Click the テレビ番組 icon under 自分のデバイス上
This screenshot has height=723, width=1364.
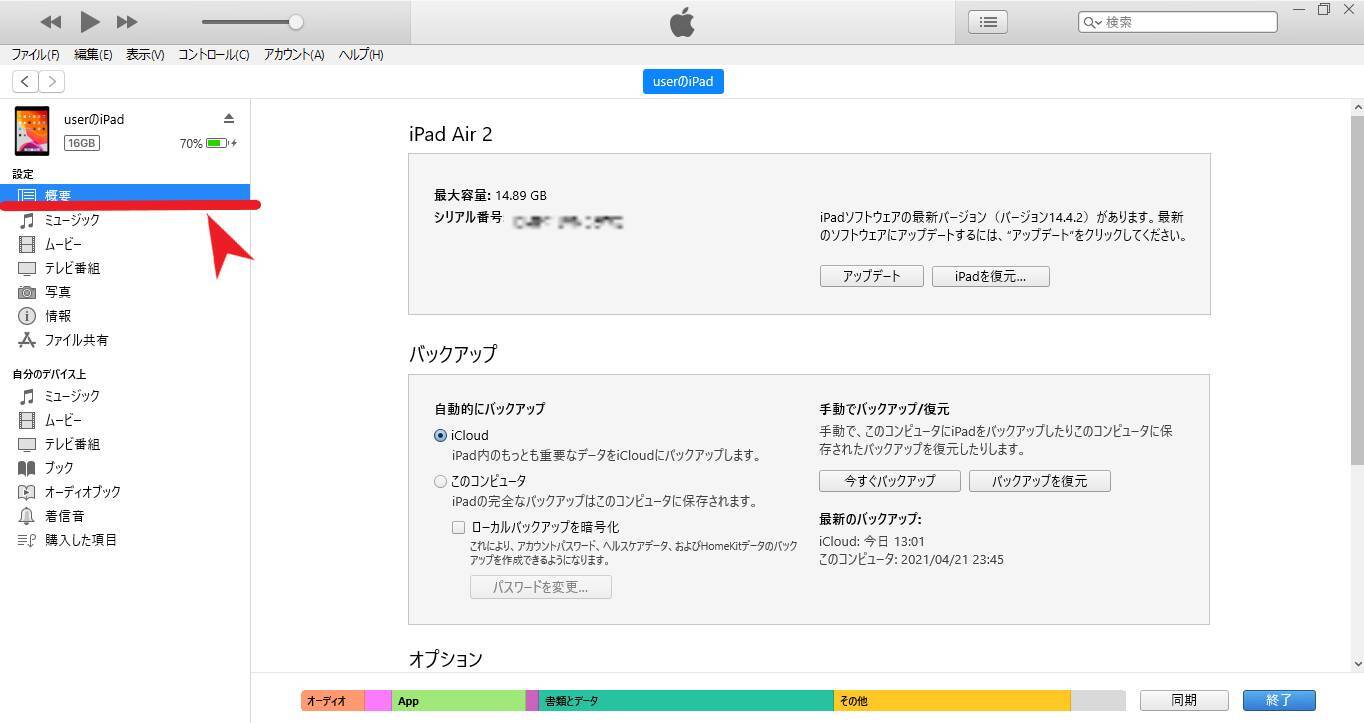click(x=27, y=444)
